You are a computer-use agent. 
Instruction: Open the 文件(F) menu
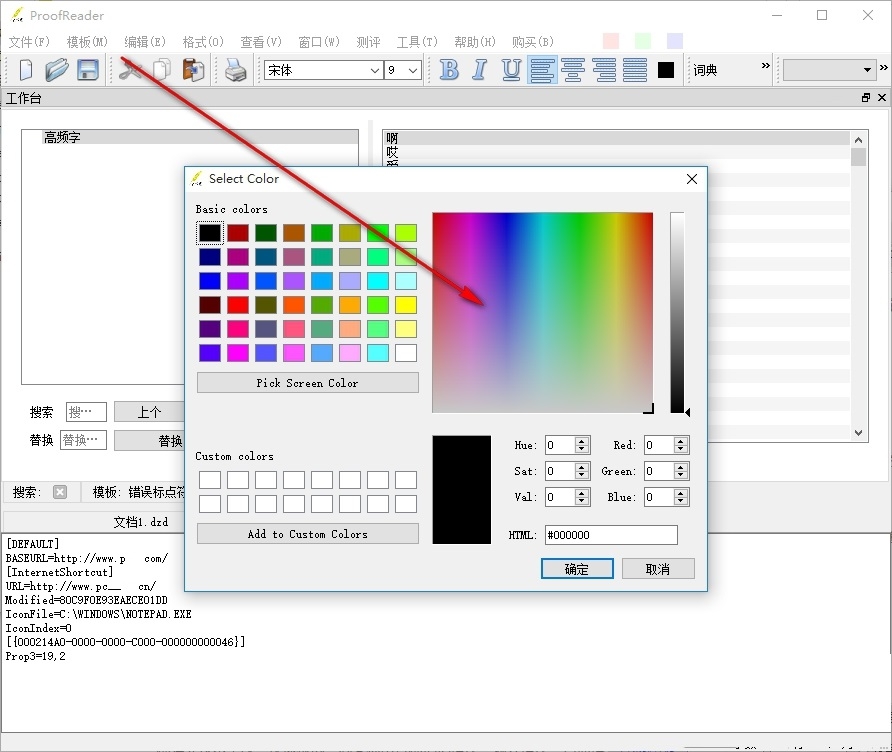[29, 42]
